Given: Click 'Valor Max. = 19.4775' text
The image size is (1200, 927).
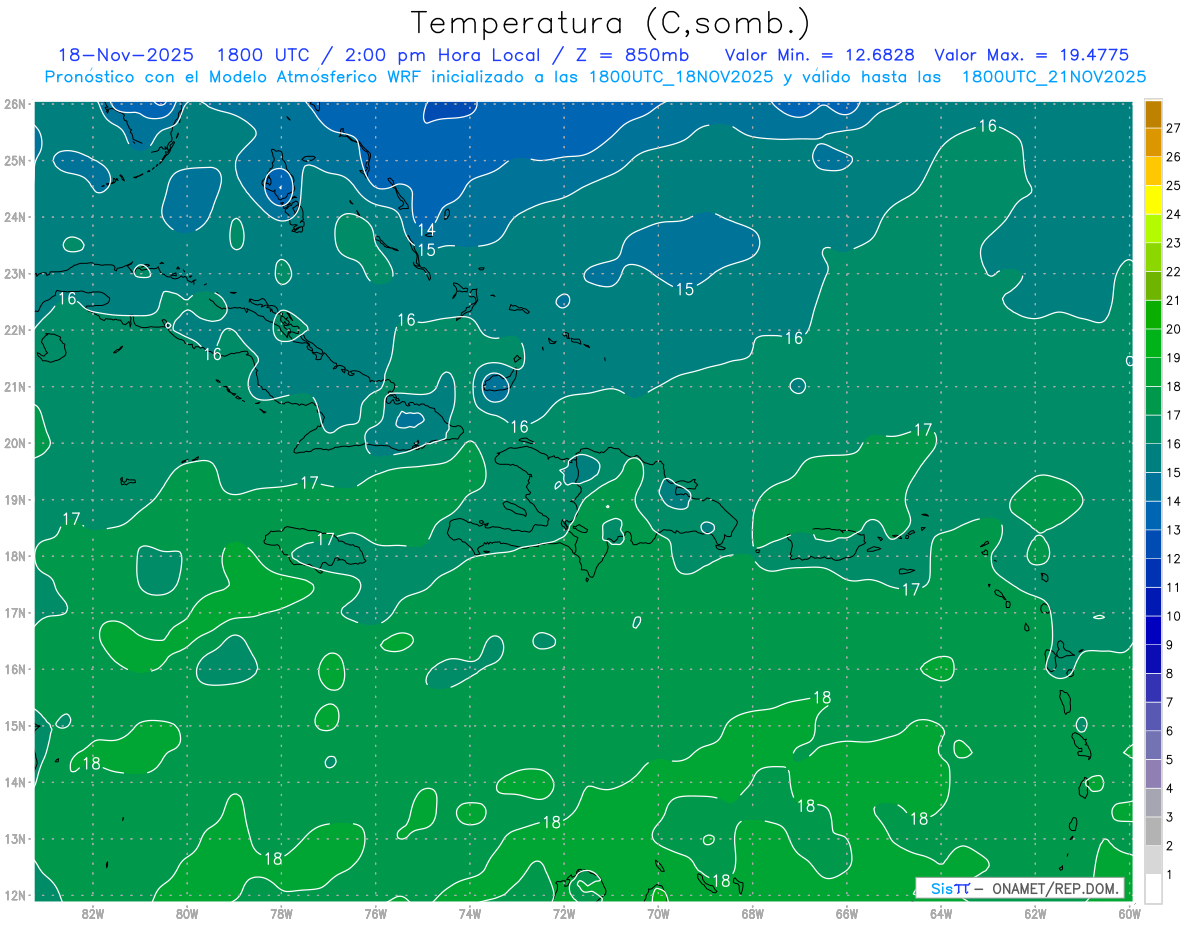Looking at the screenshot, I should pyautogui.click(x=1031, y=55).
